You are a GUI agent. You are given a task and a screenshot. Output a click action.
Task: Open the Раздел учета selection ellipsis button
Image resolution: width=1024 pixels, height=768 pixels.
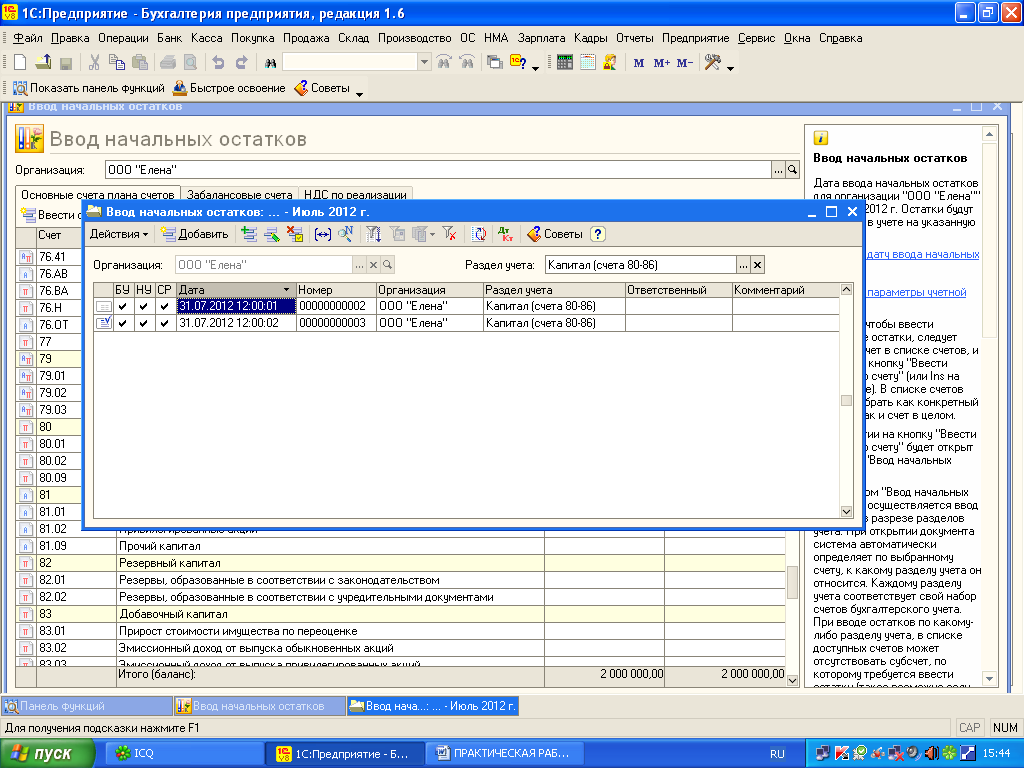pyautogui.click(x=743, y=264)
